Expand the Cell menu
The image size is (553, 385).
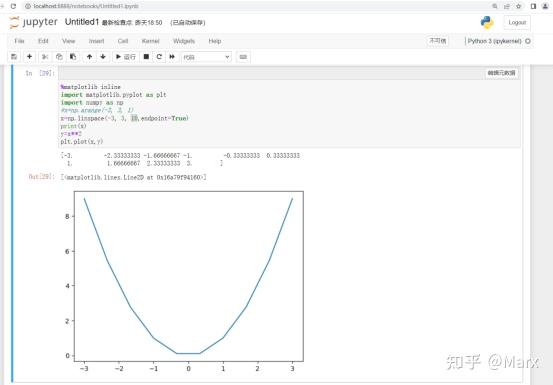click(123, 41)
